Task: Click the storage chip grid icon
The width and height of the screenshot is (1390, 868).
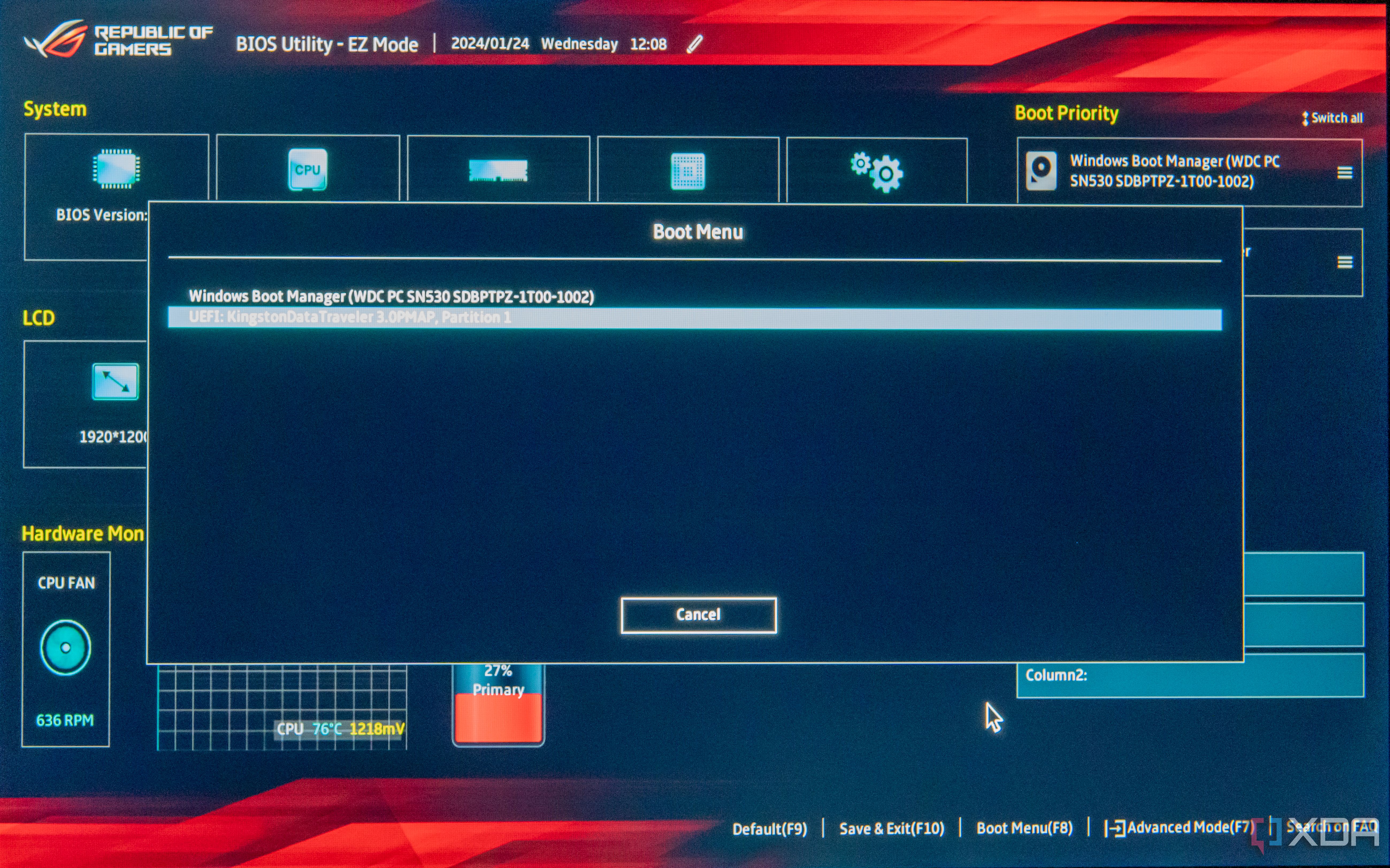Action: pos(688,171)
